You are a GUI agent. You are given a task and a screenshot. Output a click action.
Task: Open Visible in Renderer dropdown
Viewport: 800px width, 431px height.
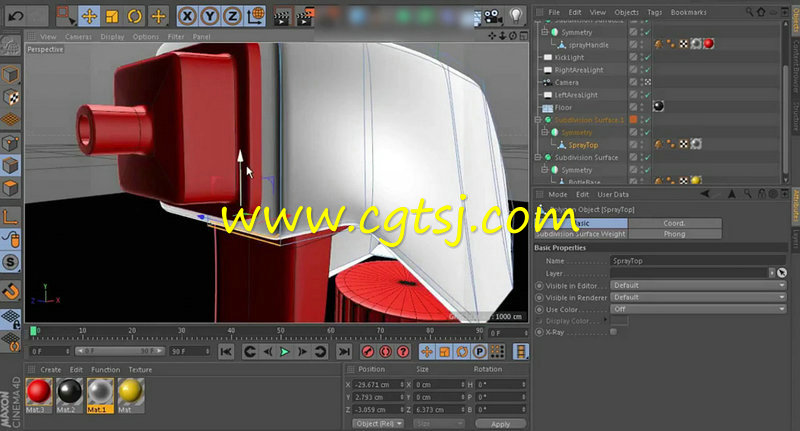tap(698, 297)
